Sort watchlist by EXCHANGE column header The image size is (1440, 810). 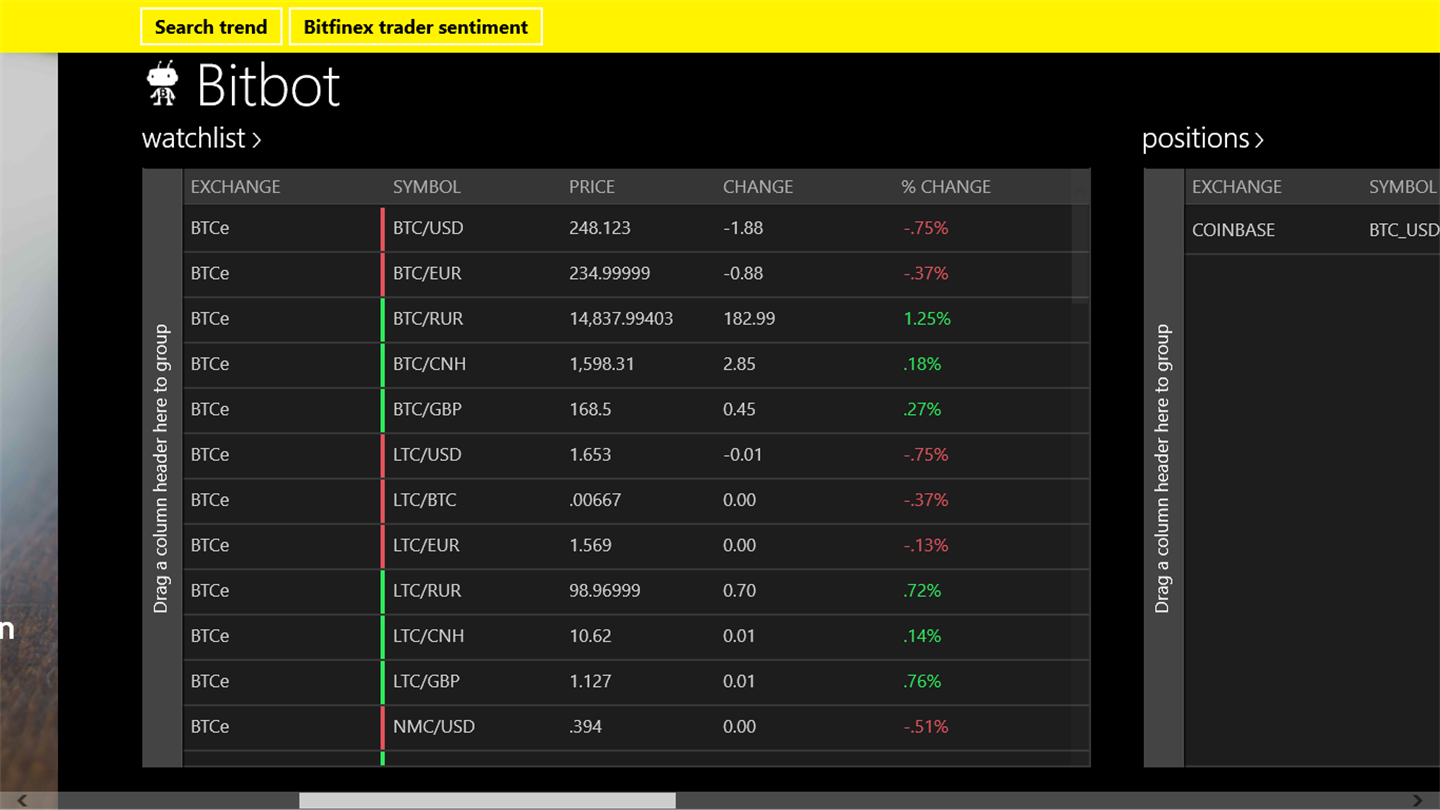pos(236,187)
